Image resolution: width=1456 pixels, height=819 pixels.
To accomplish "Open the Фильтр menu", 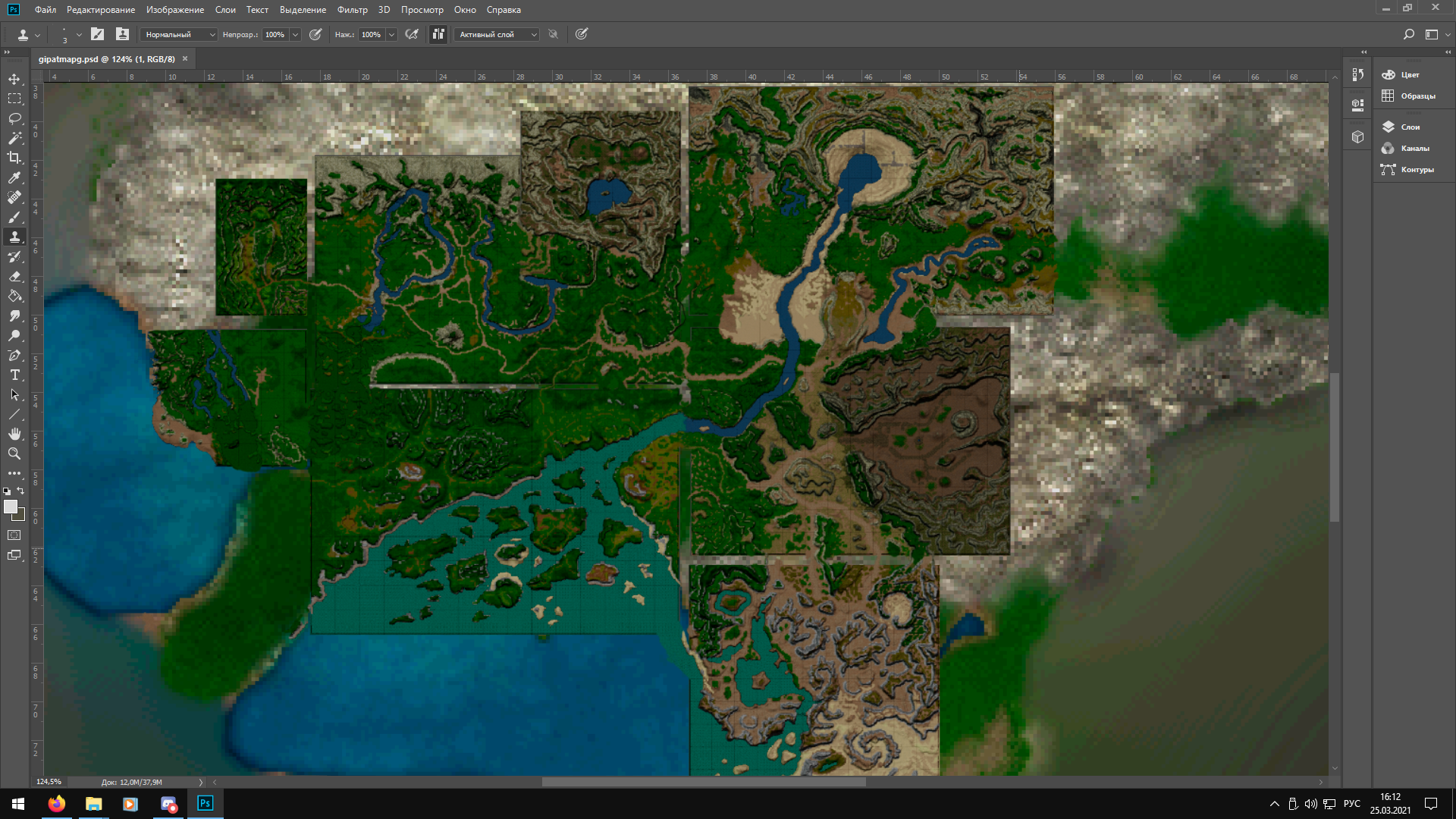I will tap(352, 10).
